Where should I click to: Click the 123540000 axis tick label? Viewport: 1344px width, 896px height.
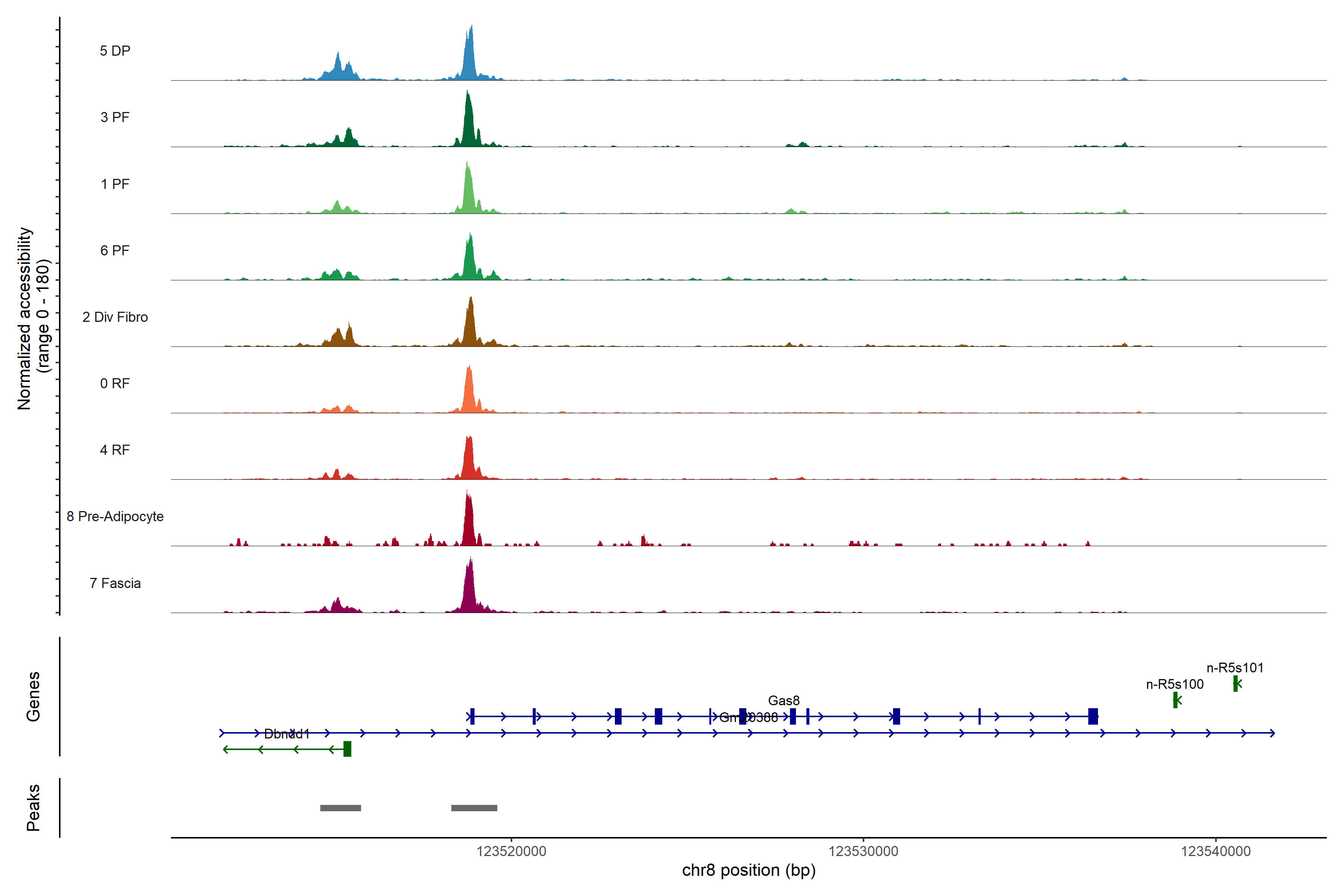[x=1216, y=852]
